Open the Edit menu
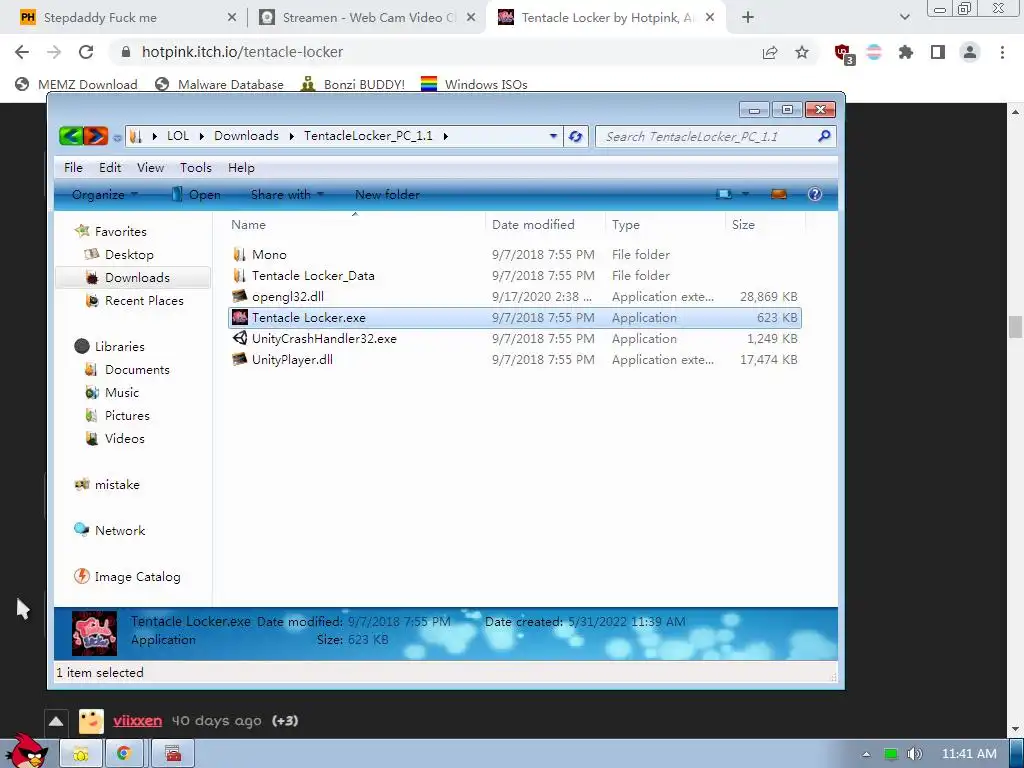 click(x=110, y=168)
